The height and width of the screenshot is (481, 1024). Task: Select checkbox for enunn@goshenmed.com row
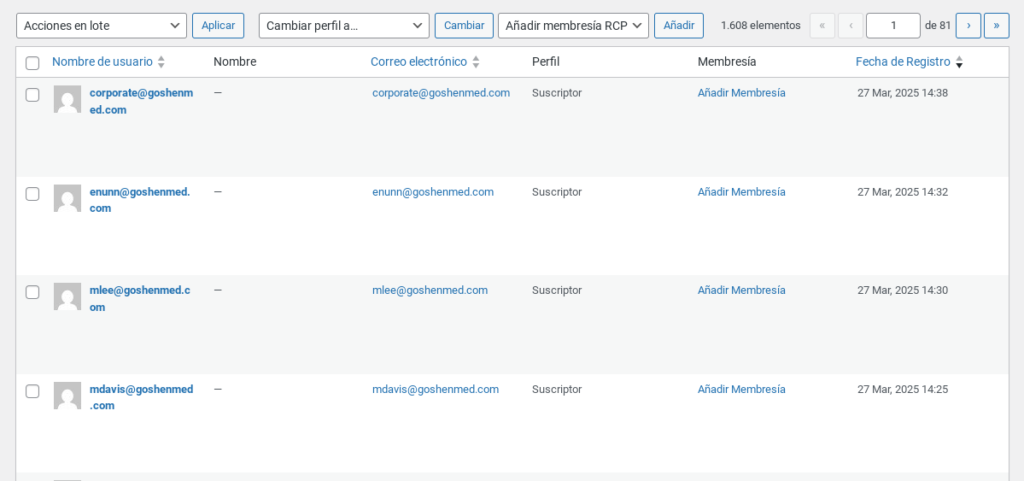pos(33,194)
